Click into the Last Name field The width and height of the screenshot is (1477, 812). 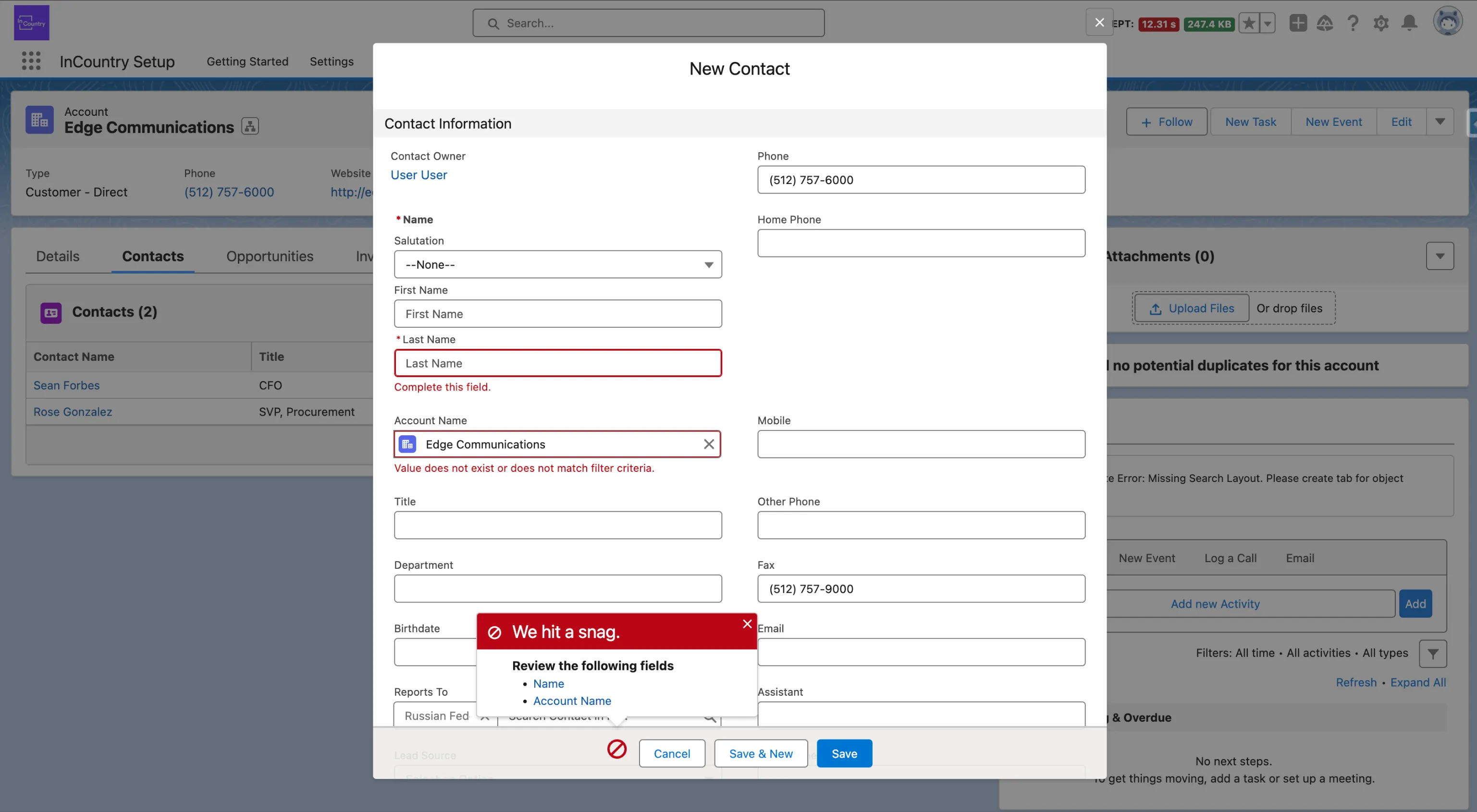(557, 363)
